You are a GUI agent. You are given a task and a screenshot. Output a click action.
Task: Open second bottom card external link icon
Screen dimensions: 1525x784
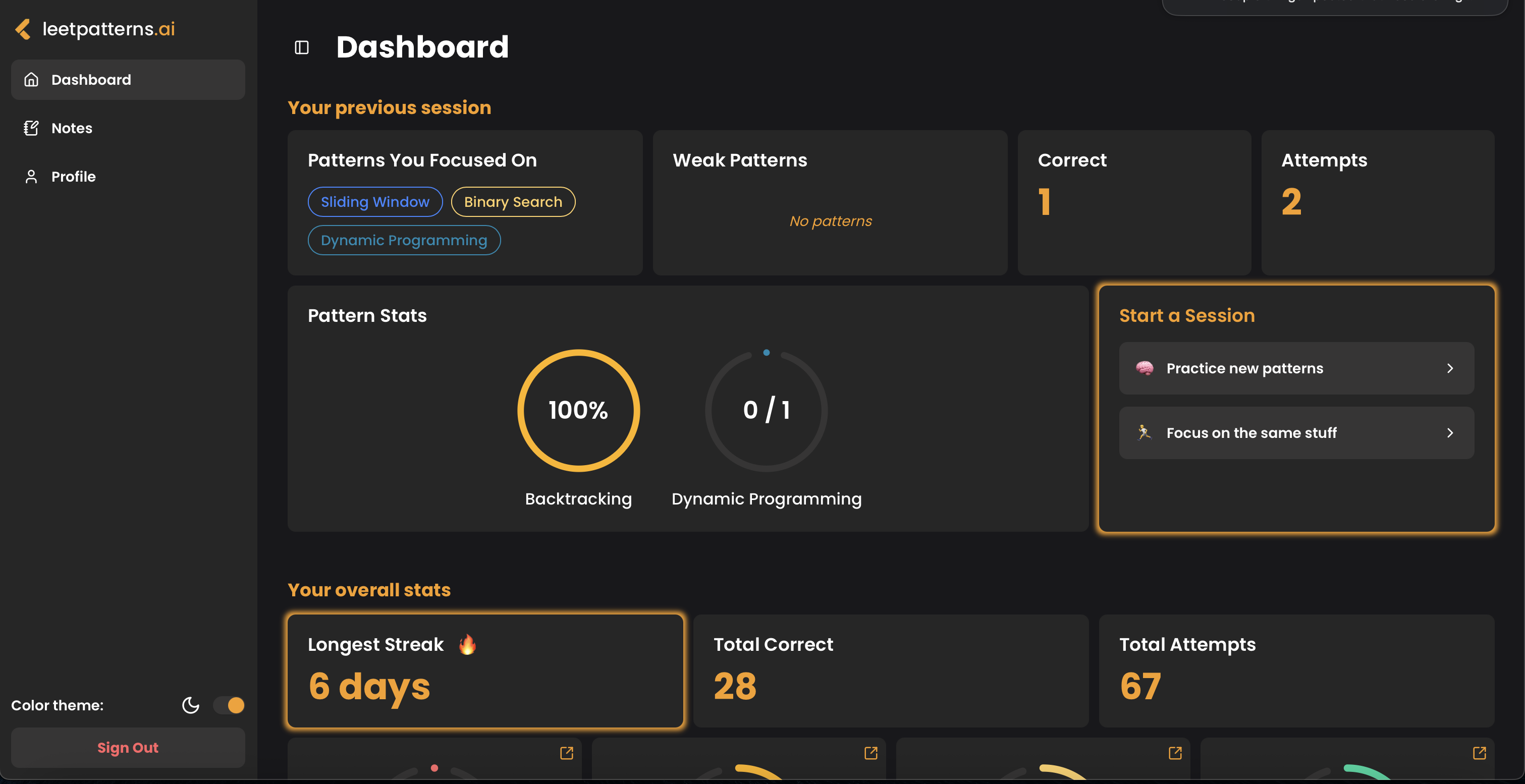point(871,753)
